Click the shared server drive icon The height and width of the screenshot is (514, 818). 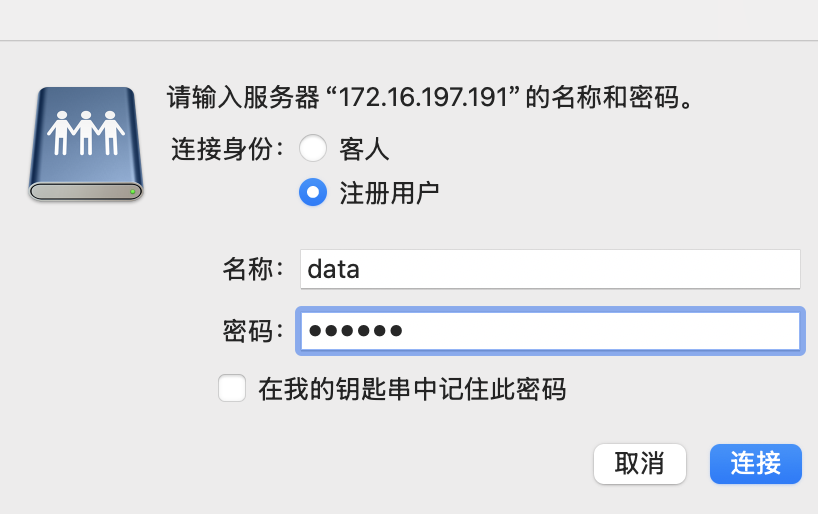(x=86, y=143)
